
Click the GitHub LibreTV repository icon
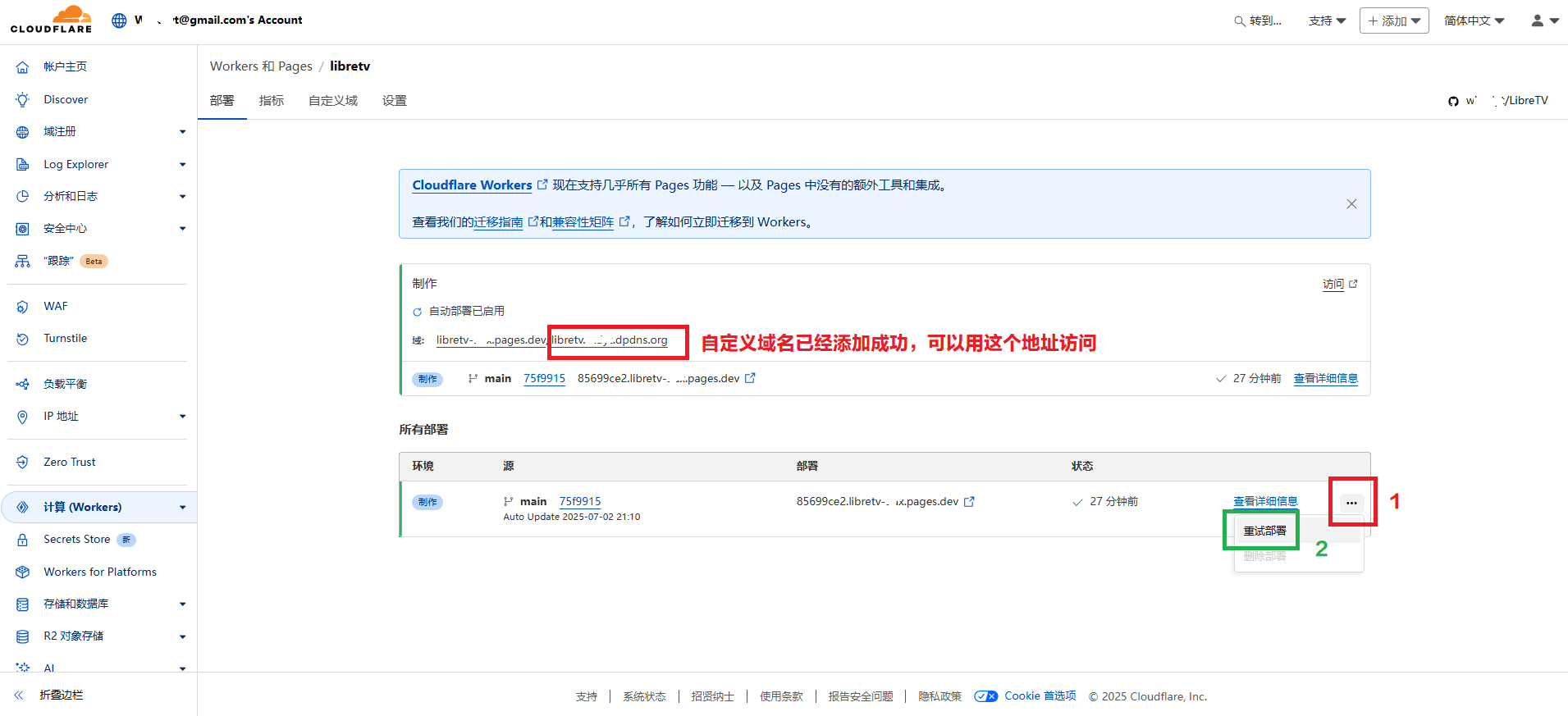coord(1453,101)
